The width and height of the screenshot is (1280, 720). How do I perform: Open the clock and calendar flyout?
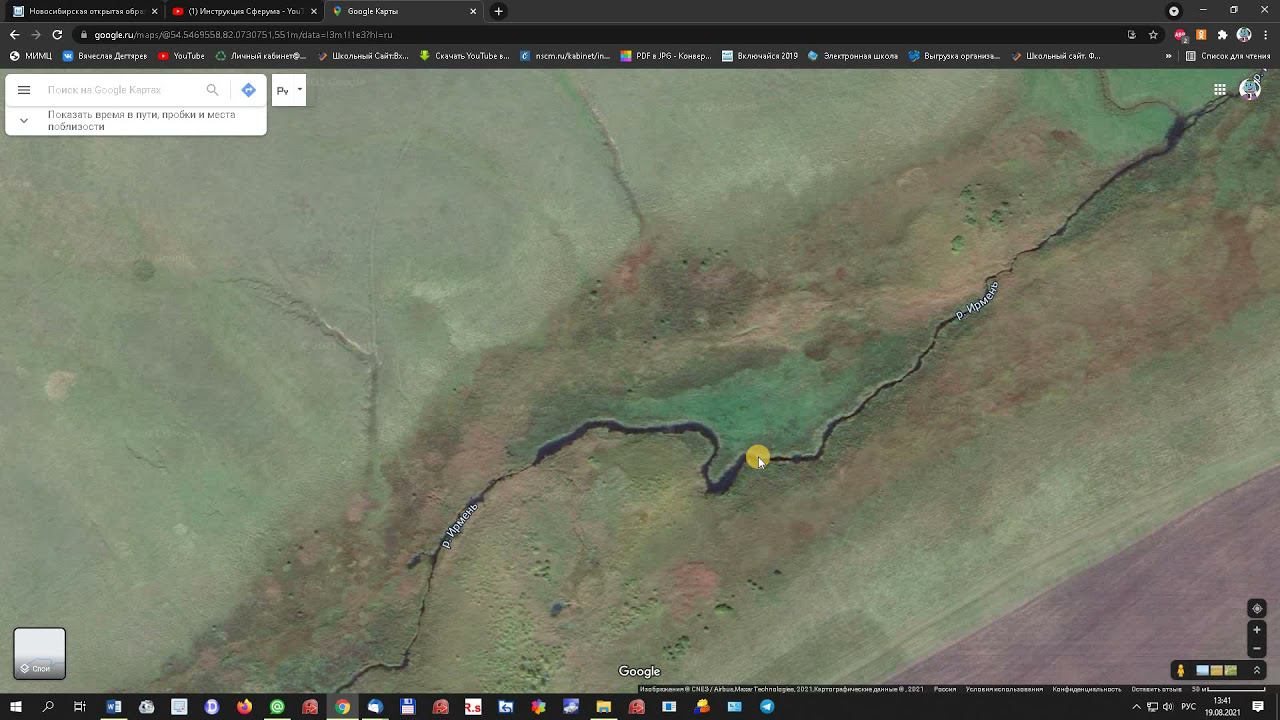point(1221,707)
